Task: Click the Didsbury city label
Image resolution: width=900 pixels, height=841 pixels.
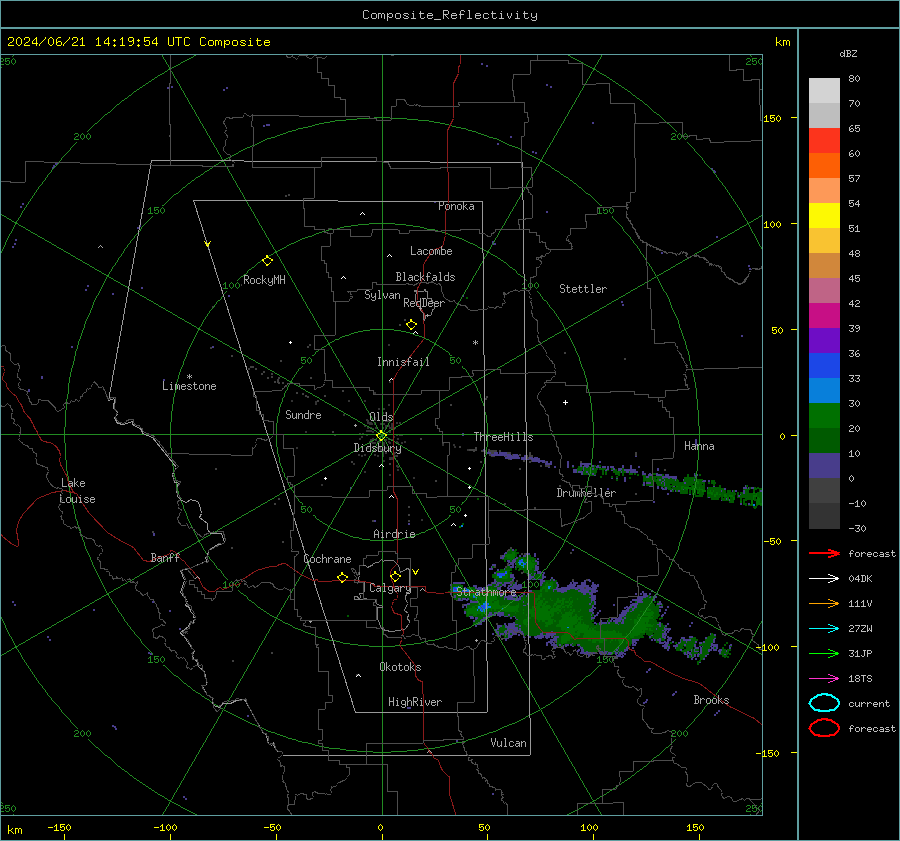Action: point(377,448)
